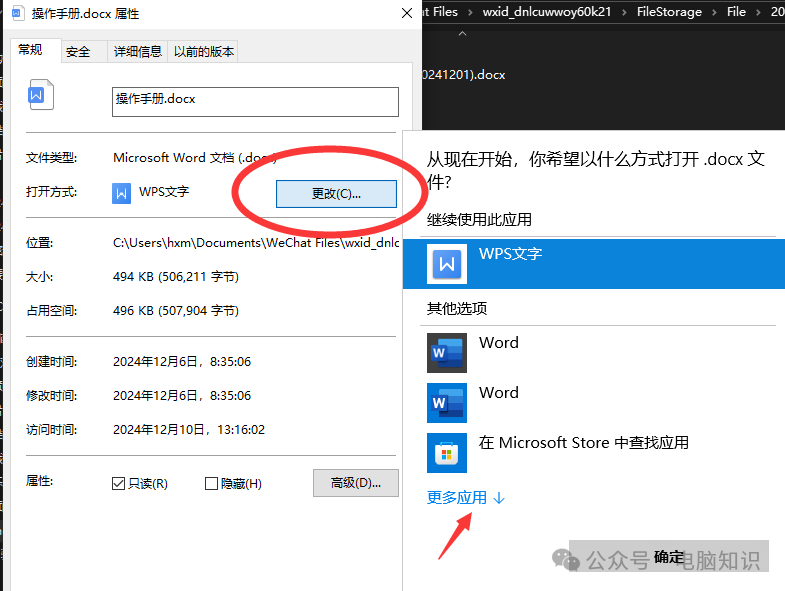Image resolution: width=785 pixels, height=591 pixels.
Task: Select 0241201).docx file in Explorer window
Action: click(464, 75)
